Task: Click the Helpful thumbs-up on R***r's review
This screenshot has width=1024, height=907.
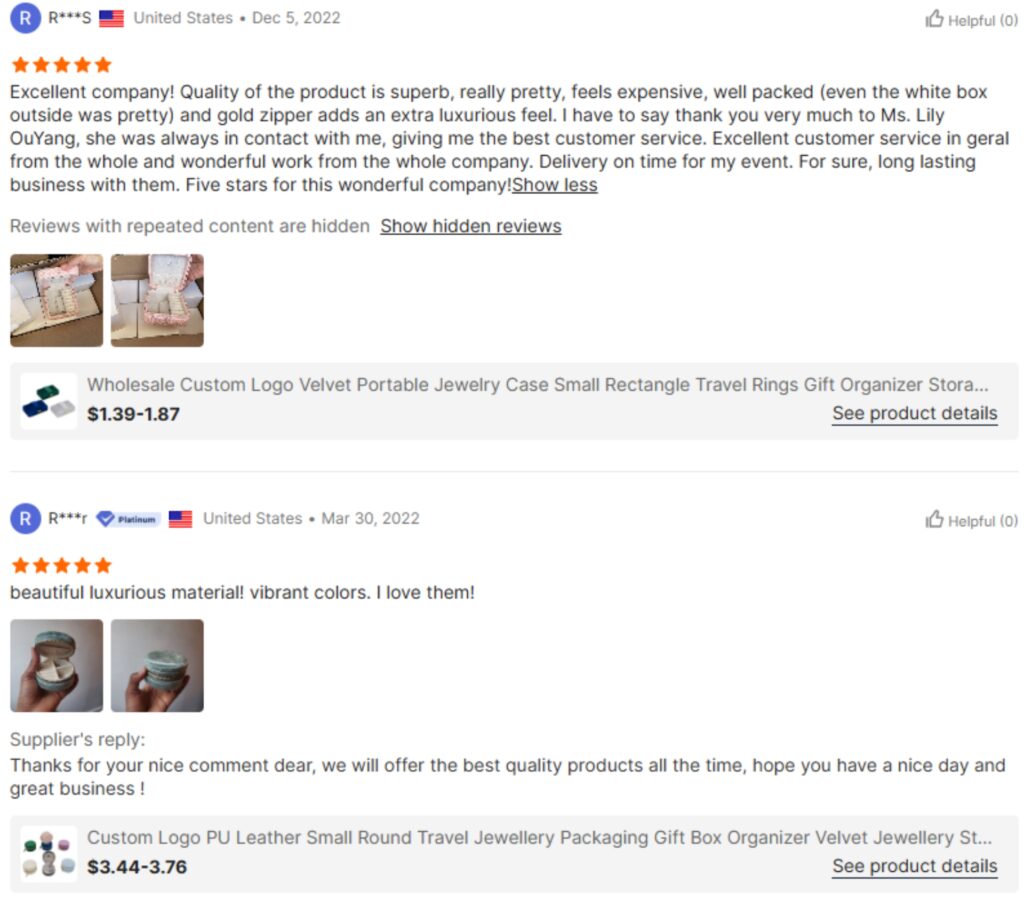Action: tap(938, 519)
